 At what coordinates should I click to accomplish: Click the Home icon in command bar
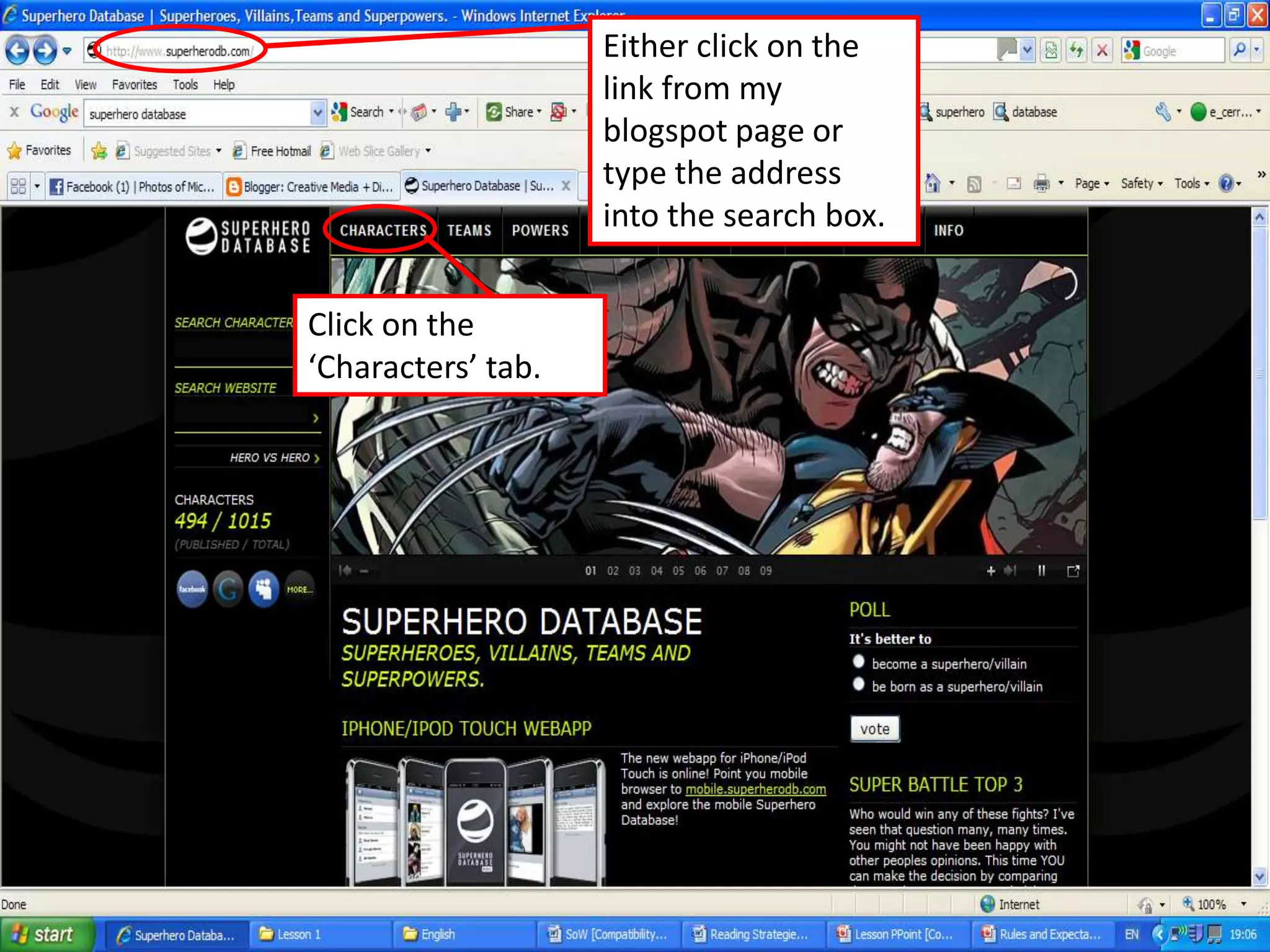[932, 183]
